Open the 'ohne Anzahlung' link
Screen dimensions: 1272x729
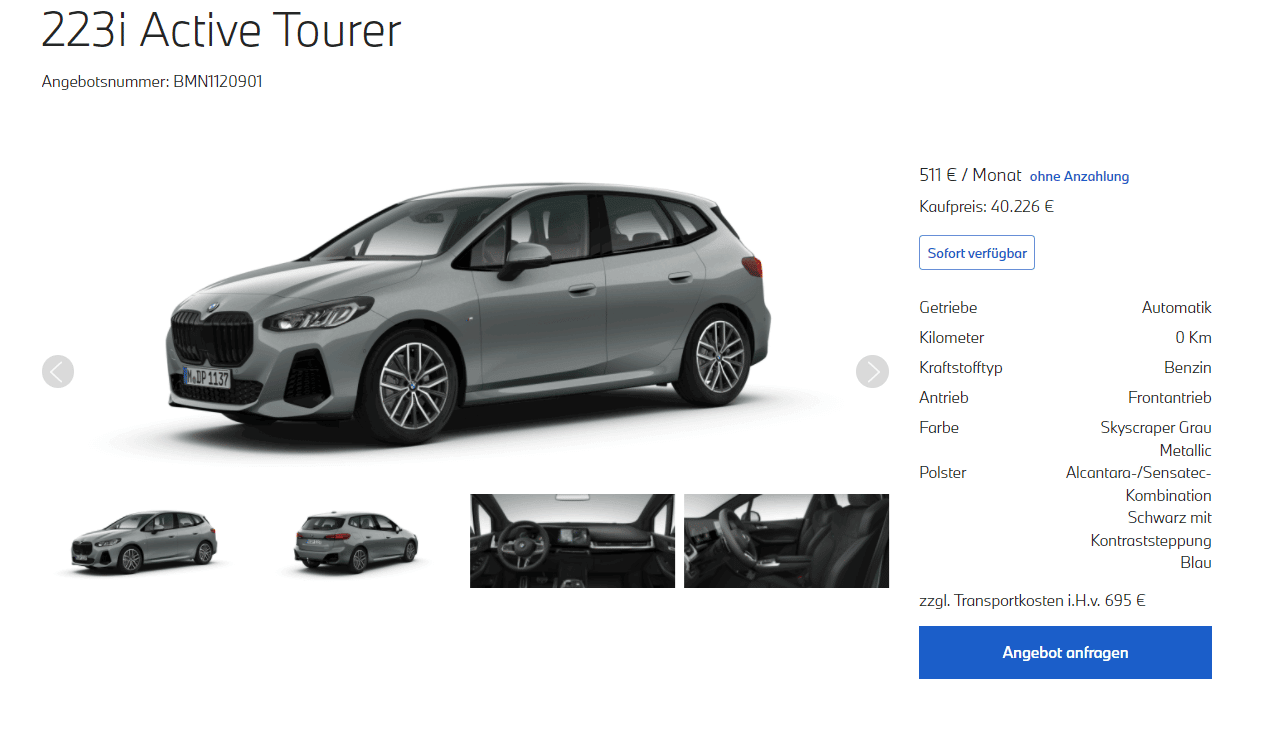coord(1079,176)
